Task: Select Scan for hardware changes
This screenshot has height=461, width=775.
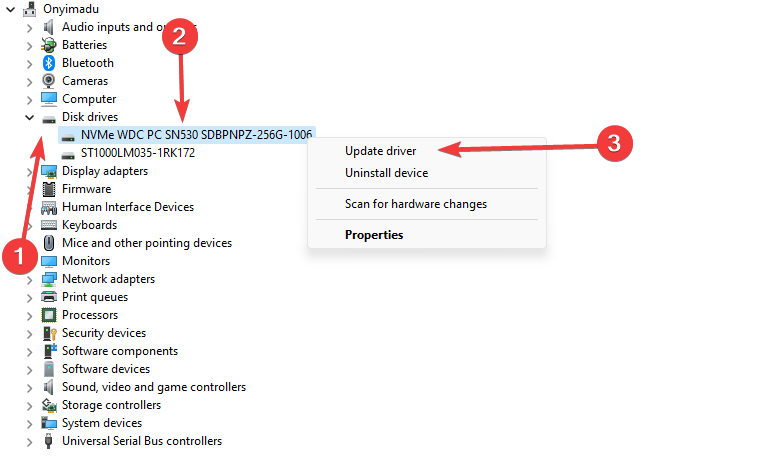Action: pos(416,204)
